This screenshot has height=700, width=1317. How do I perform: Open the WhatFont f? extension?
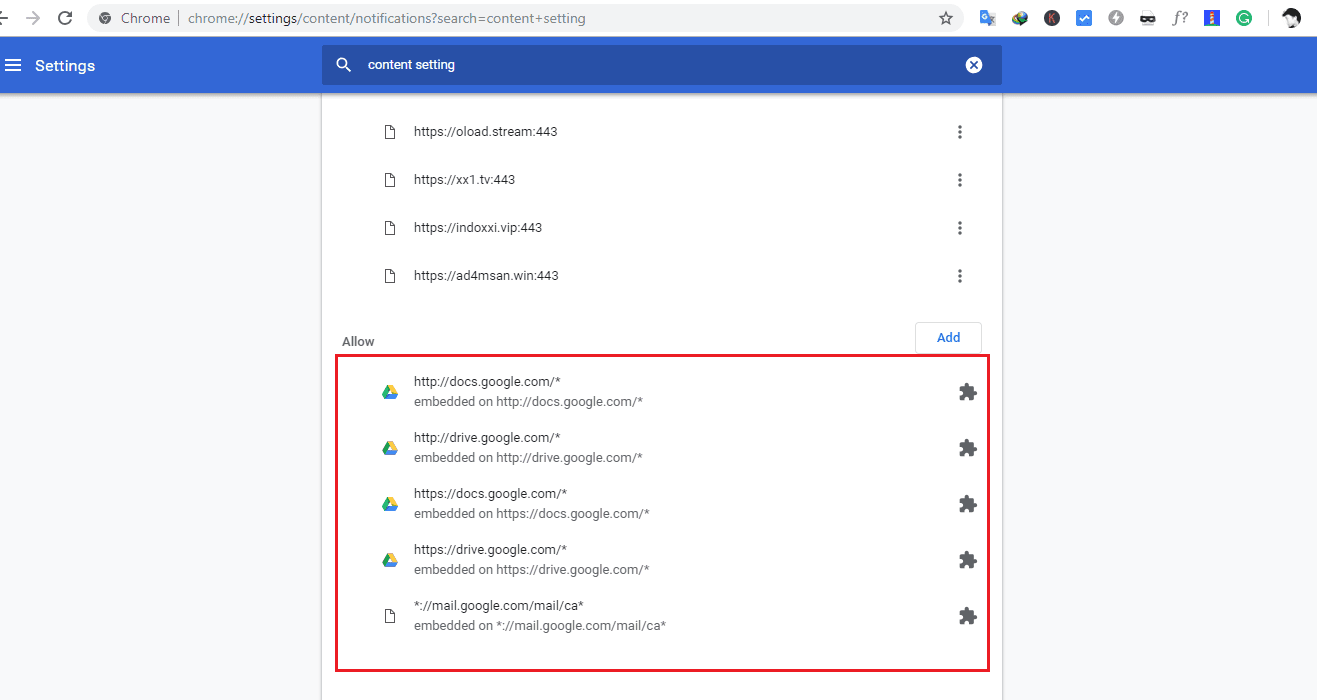[1180, 18]
